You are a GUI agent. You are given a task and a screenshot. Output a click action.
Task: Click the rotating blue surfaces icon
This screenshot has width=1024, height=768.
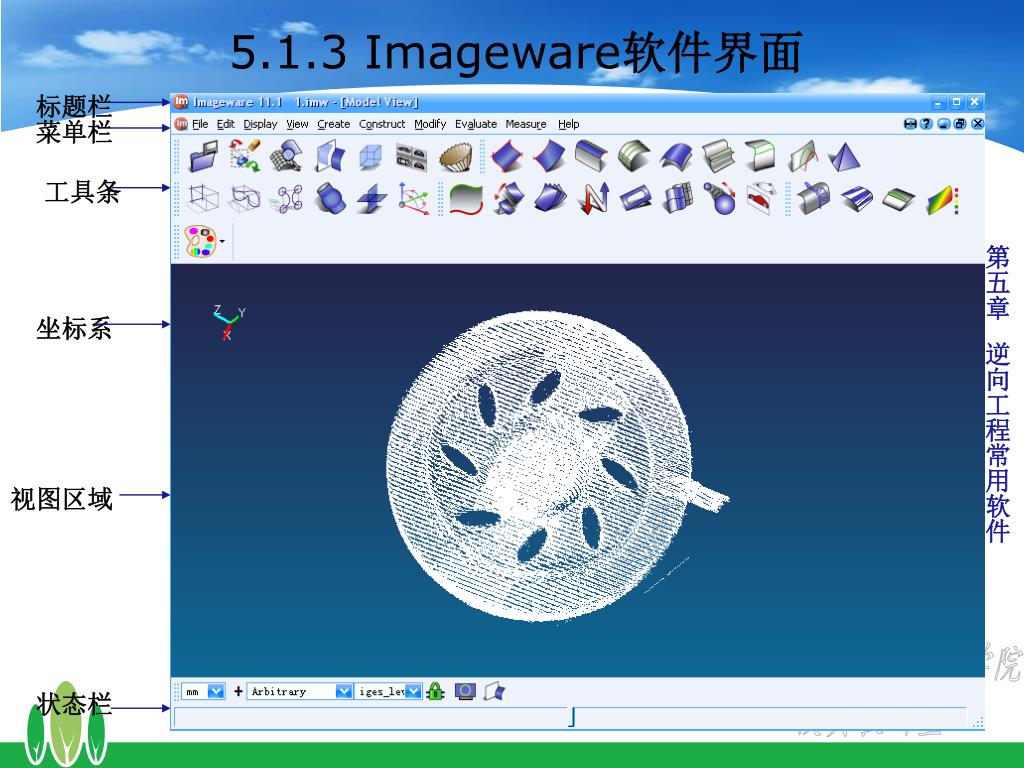tap(508, 198)
